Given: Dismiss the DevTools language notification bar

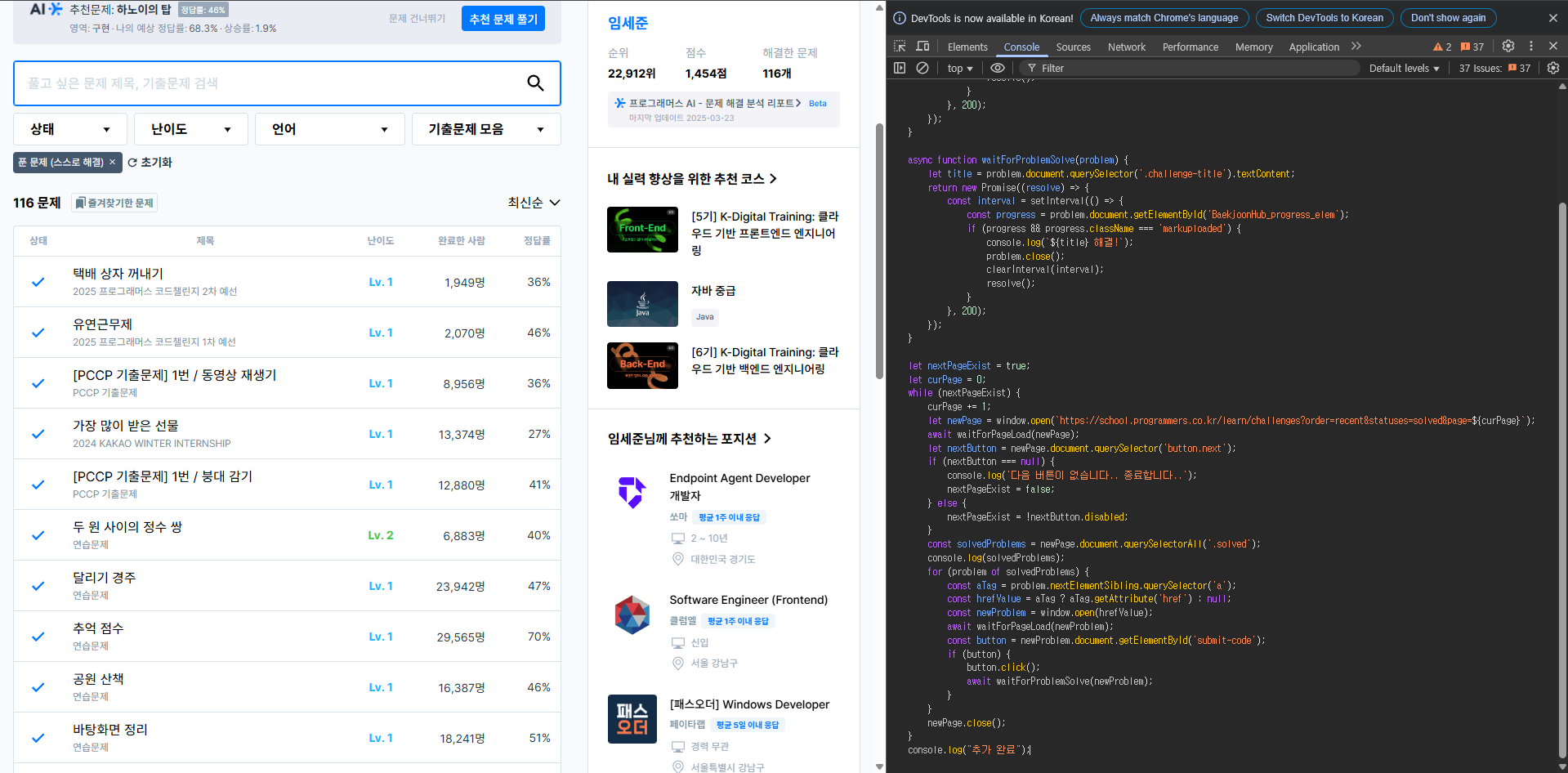Looking at the screenshot, I should [1553, 18].
